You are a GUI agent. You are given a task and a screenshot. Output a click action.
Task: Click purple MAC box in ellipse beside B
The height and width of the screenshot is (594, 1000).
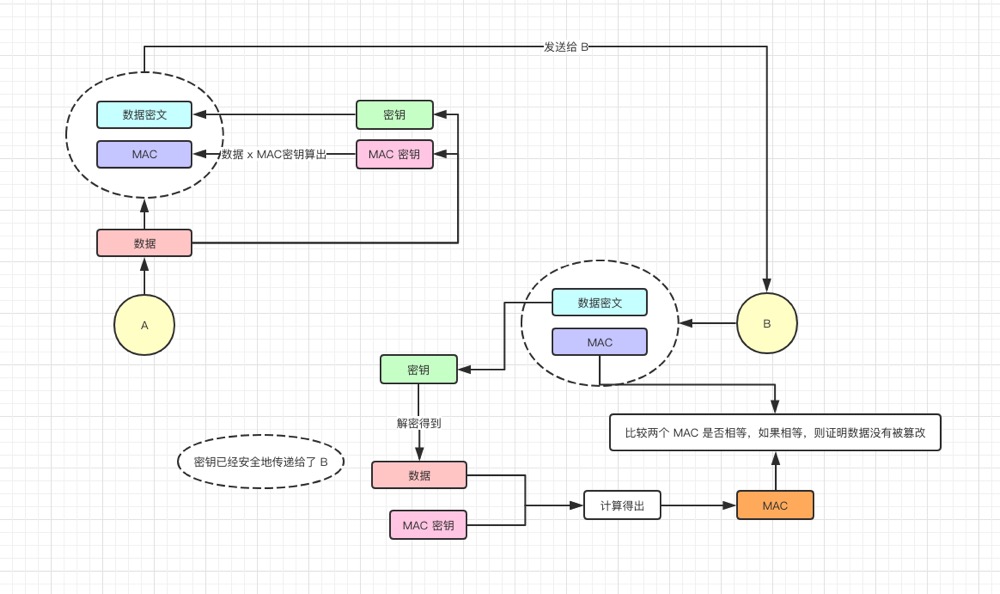(x=599, y=342)
